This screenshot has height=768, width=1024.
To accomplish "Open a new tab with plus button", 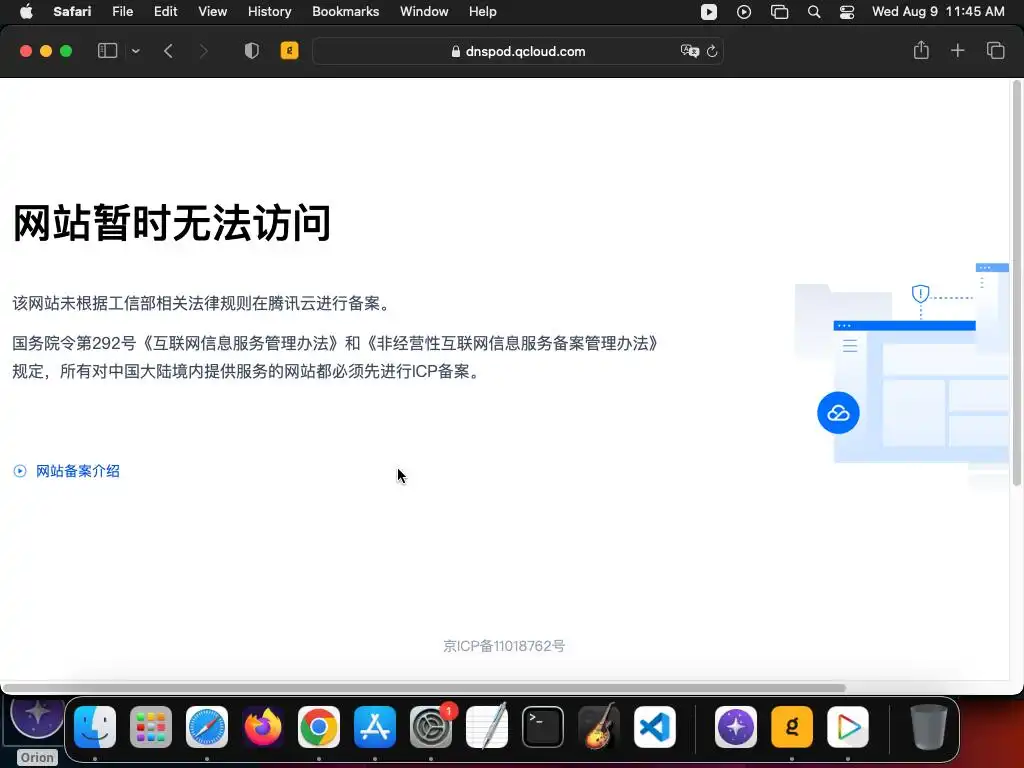I will pyautogui.click(x=957, y=50).
